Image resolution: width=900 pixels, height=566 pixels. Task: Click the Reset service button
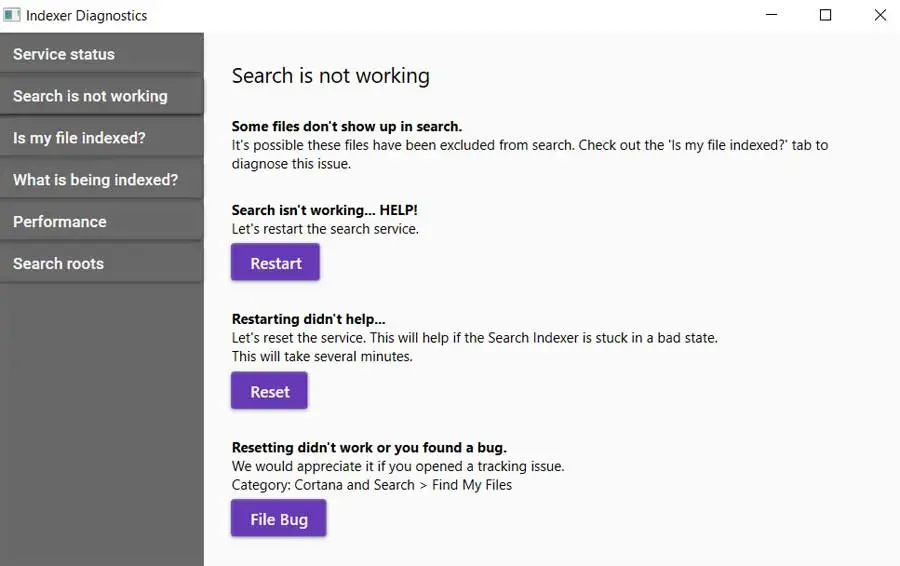[269, 391]
